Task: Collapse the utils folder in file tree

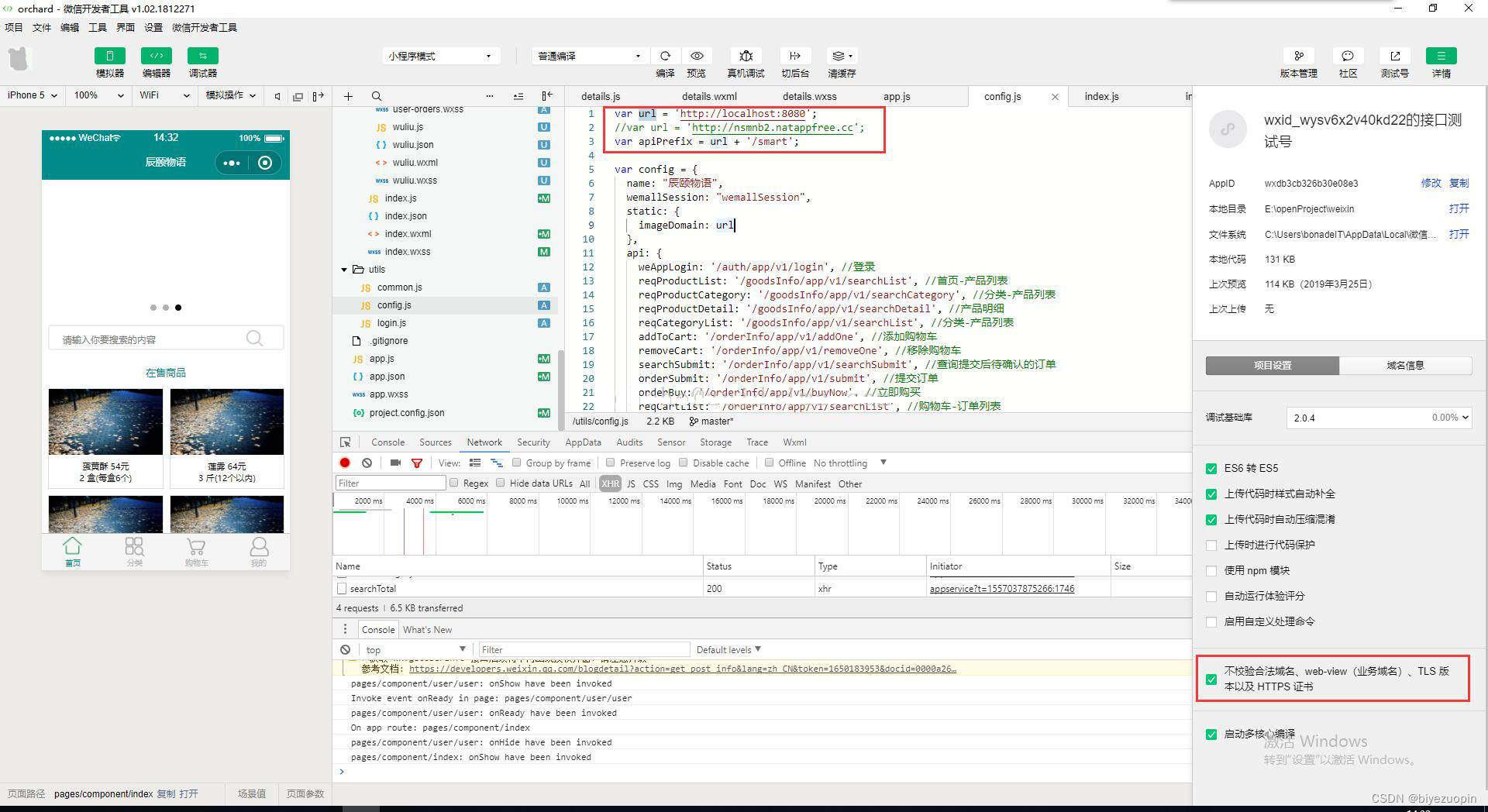Action: click(x=344, y=270)
